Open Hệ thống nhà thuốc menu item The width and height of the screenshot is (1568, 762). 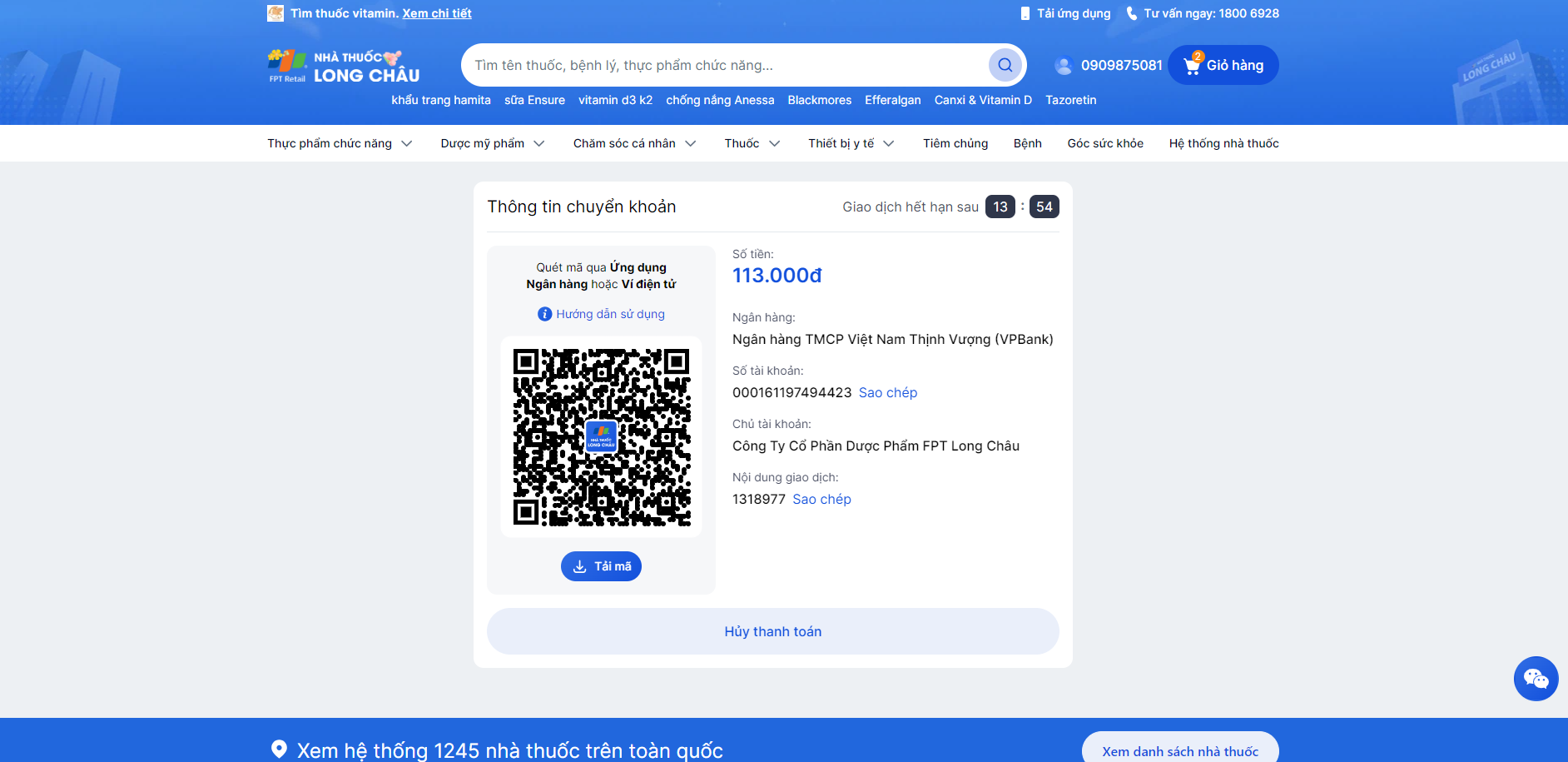(x=1223, y=143)
